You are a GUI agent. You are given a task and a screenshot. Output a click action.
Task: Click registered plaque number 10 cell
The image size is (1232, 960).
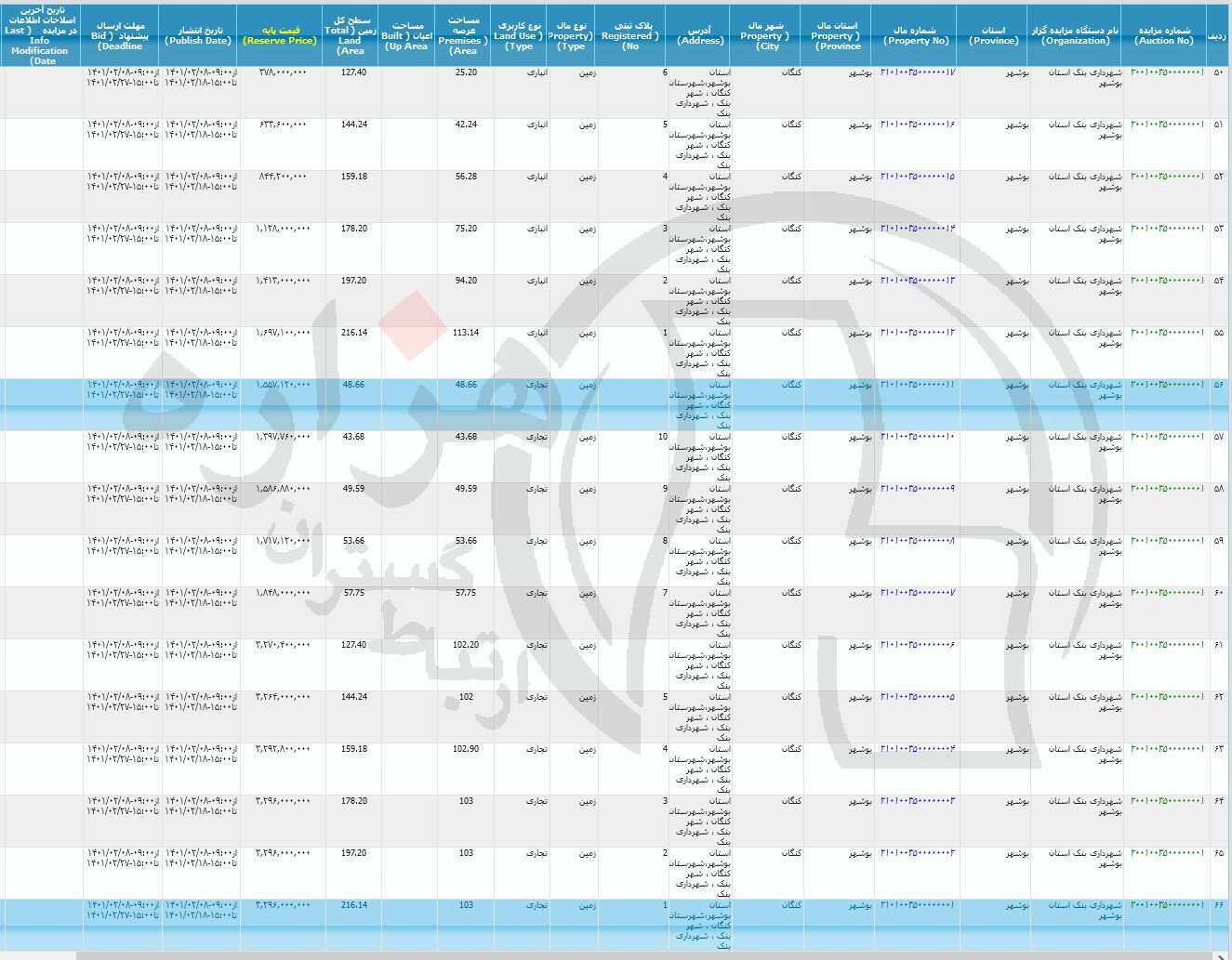(x=662, y=437)
